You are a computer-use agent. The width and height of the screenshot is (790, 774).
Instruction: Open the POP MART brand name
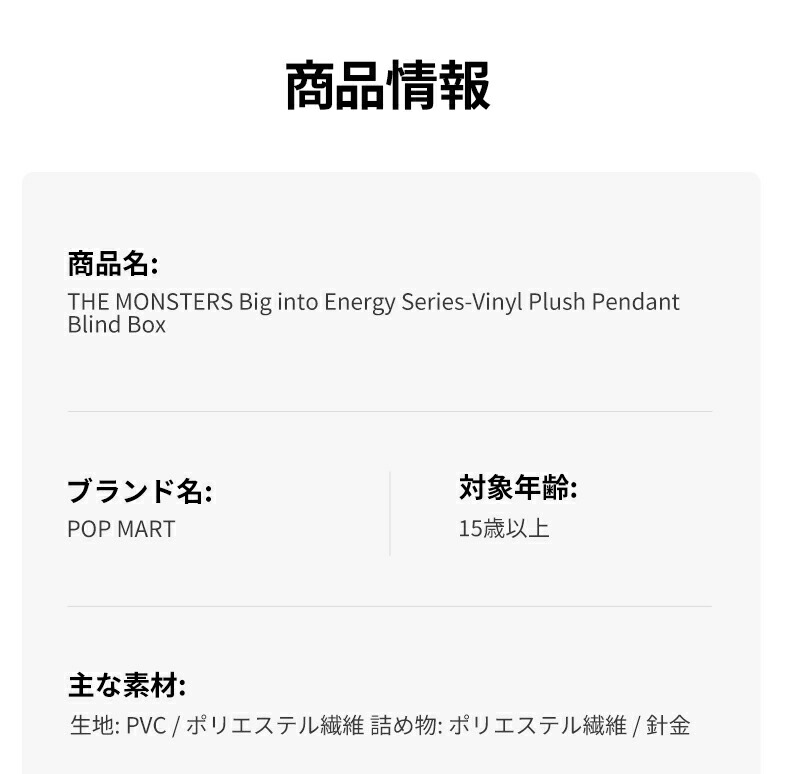click(121, 529)
